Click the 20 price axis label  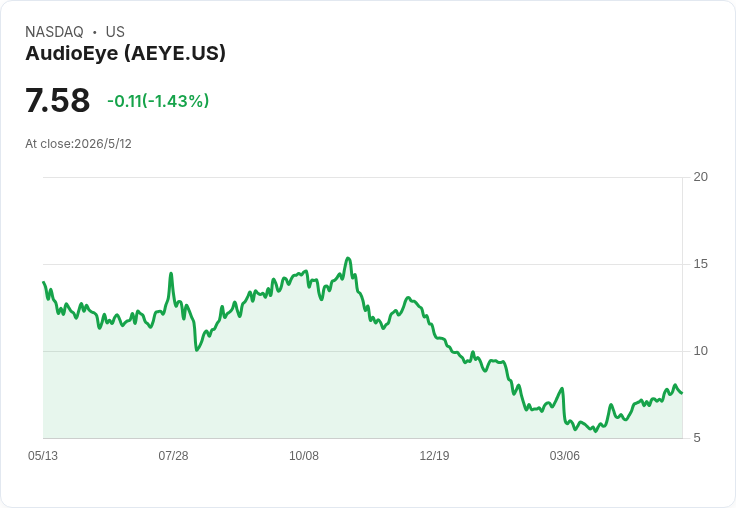pyautogui.click(x=701, y=177)
